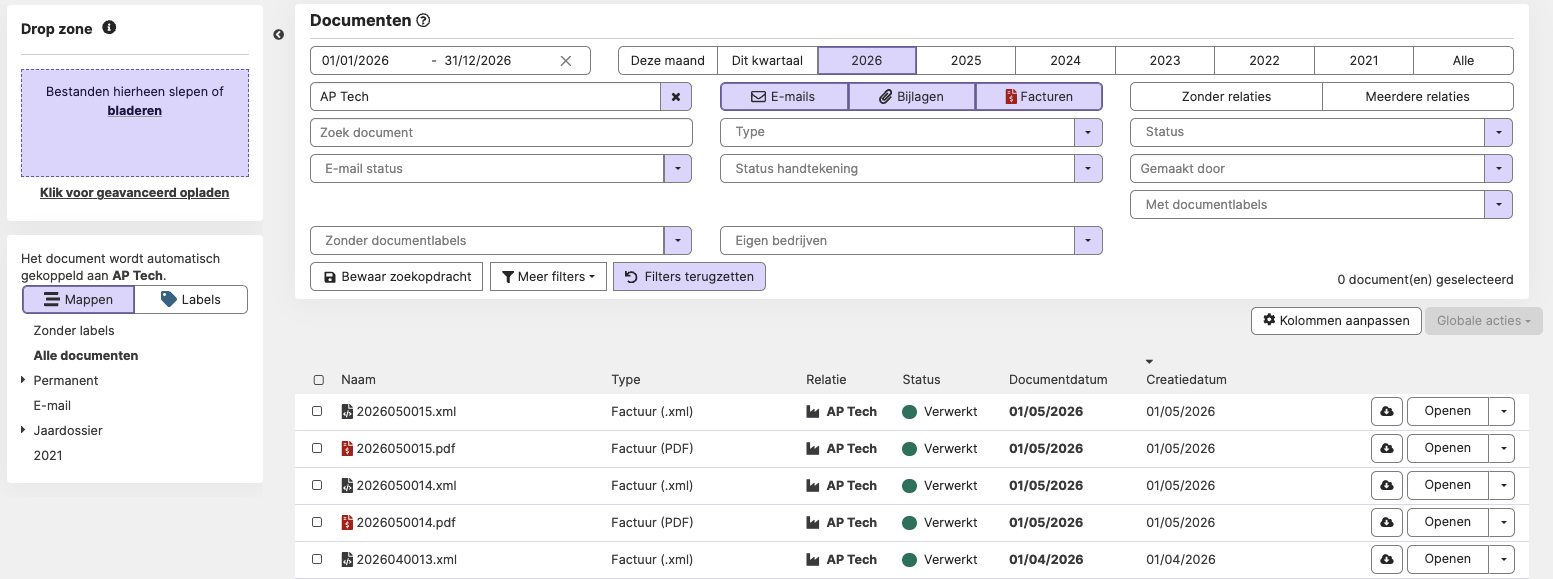
Task: Click the PDF file icon of 2026050014.pdf
Action: tap(347, 522)
